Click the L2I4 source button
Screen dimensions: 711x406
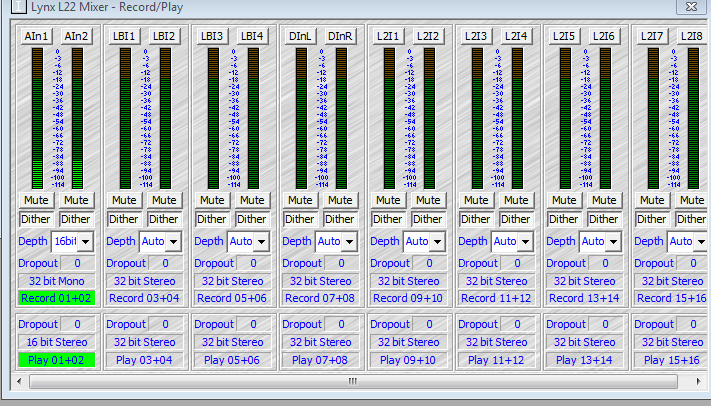(516, 36)
